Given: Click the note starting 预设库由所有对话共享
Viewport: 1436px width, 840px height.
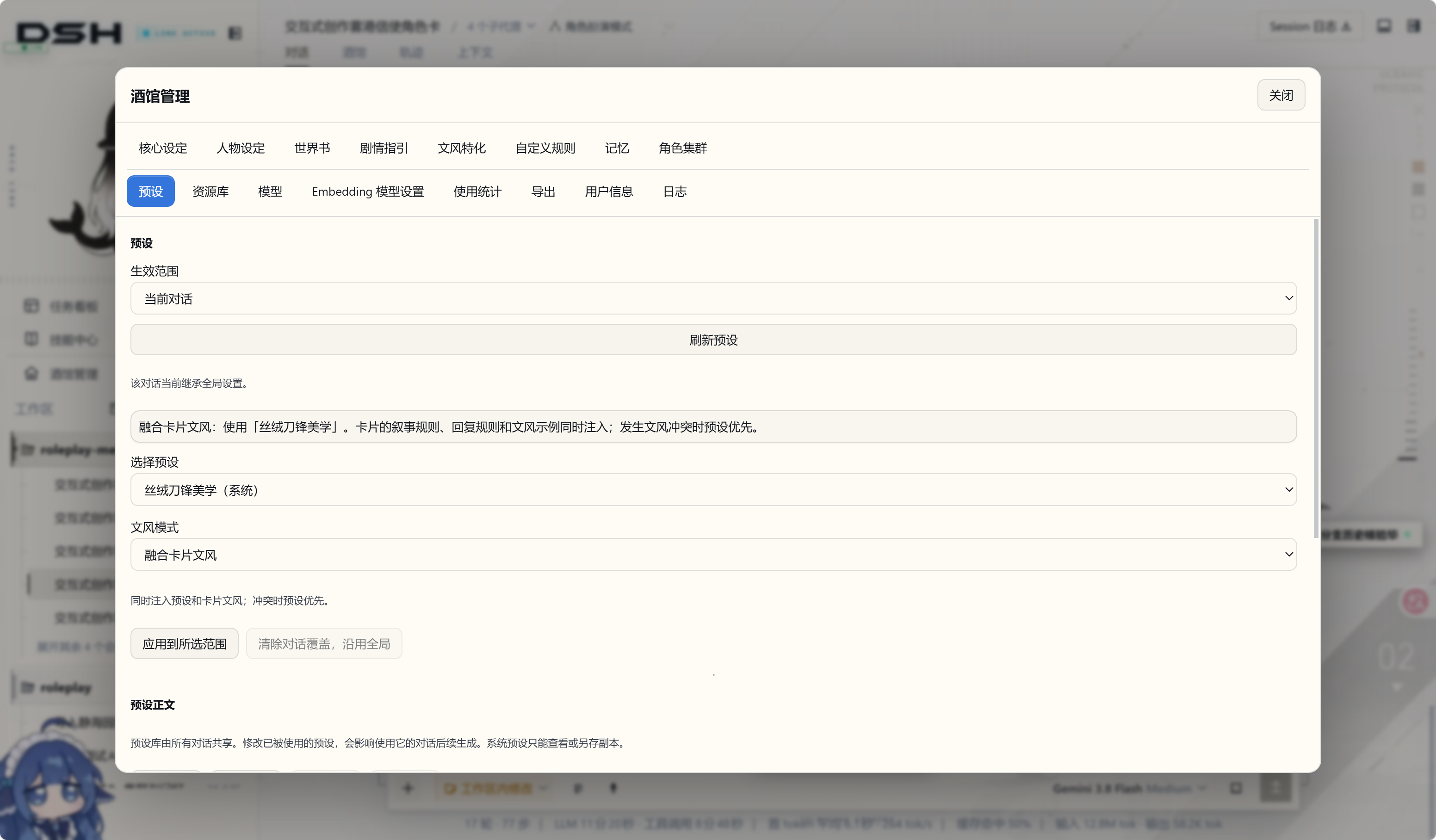Looking at the screenshot, I should coord(379,743).
